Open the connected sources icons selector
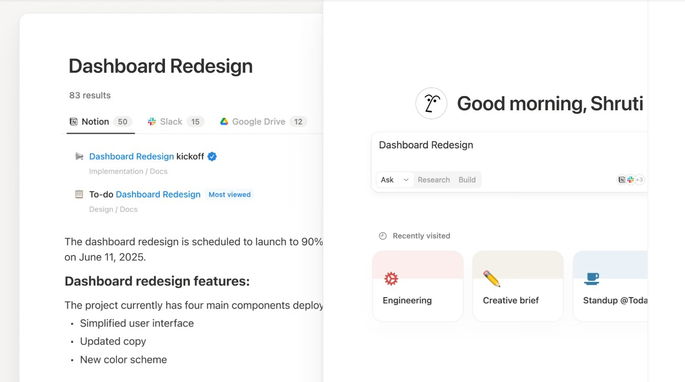The height and width of the screenshot is (382, 685). 630,180
